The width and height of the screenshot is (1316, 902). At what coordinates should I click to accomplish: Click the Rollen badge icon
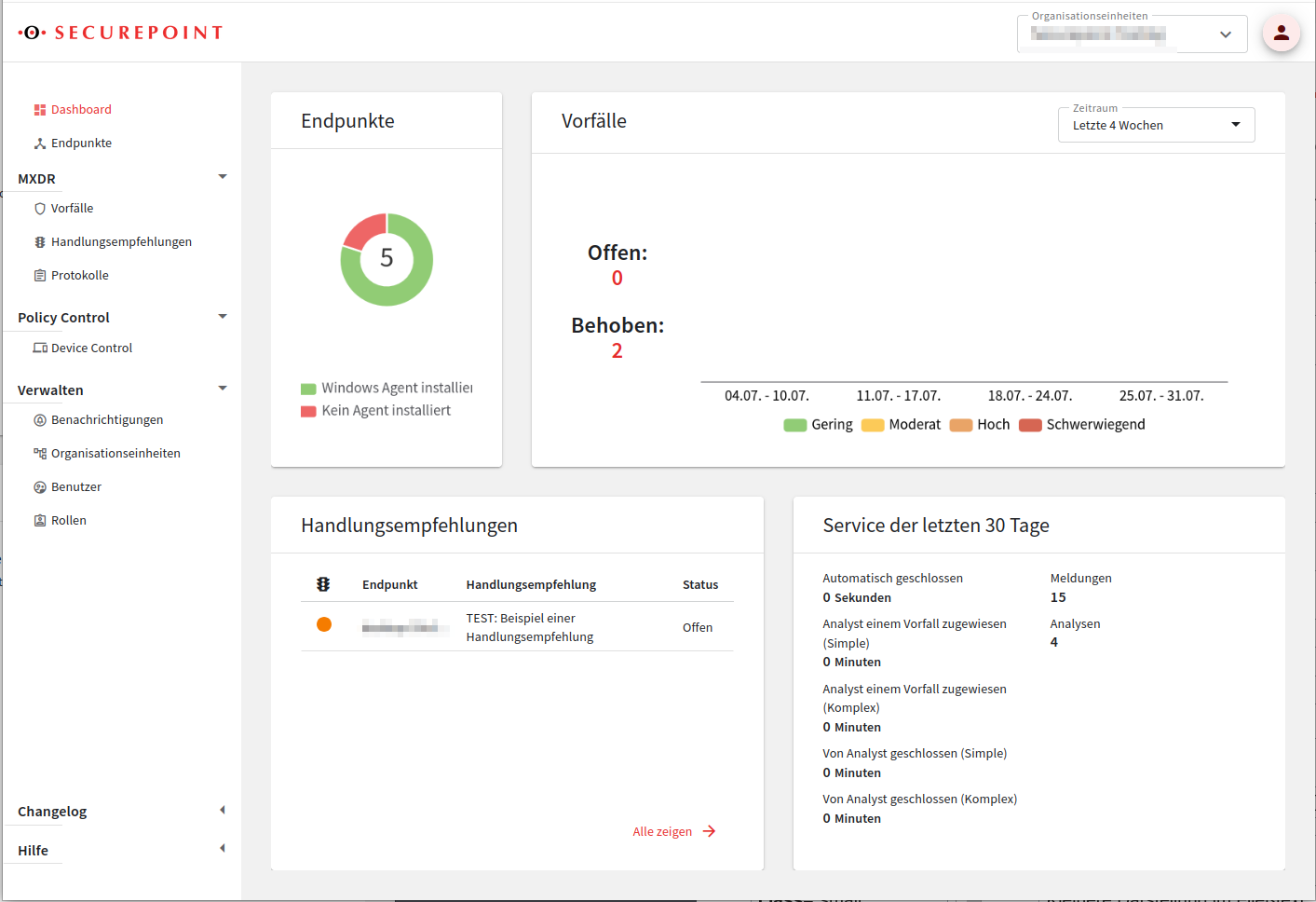(40, 521)
